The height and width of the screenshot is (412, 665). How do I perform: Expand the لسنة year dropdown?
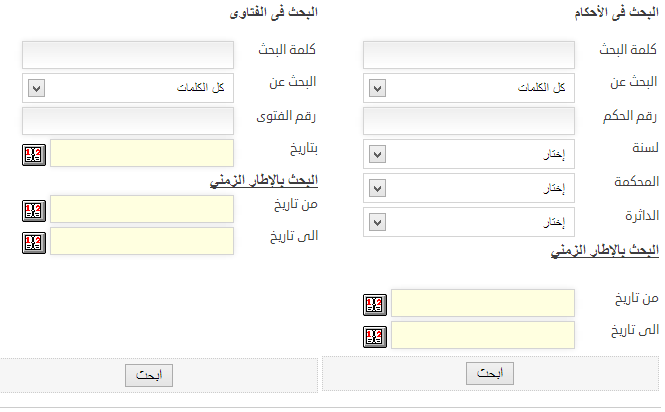click(x=469, y=154)
